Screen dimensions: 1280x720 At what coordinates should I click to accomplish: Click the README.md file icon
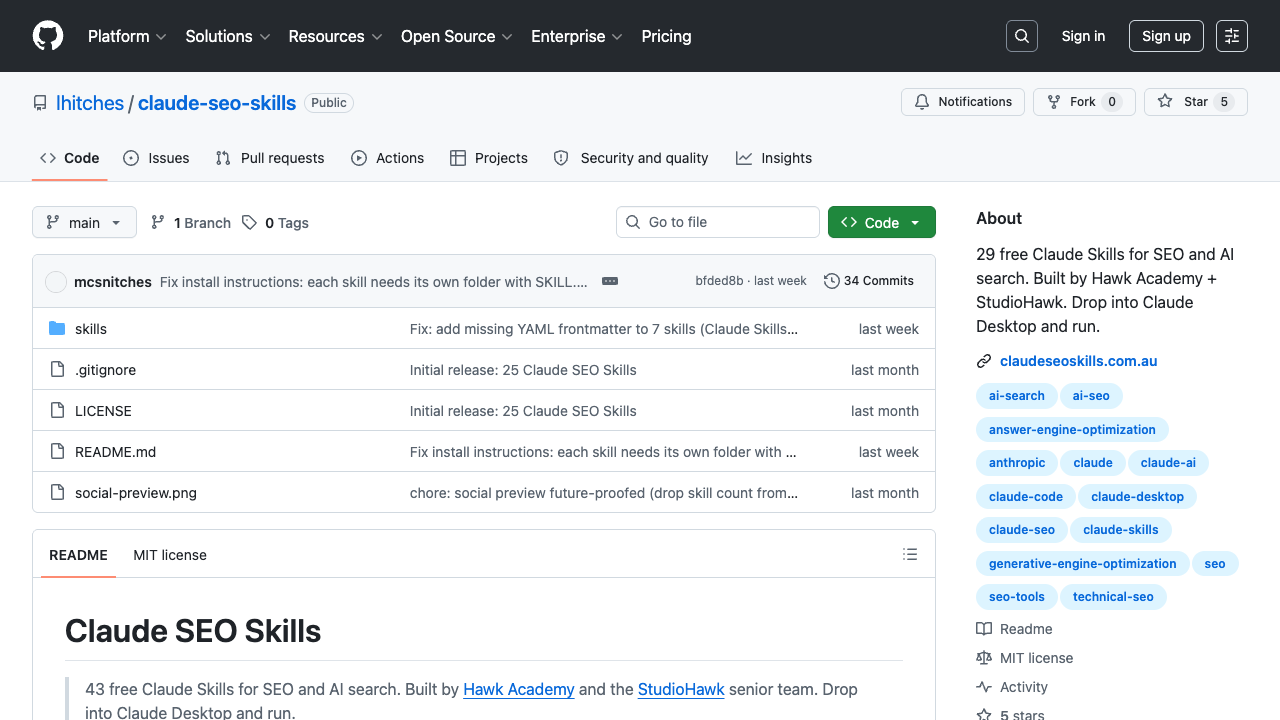57,452
